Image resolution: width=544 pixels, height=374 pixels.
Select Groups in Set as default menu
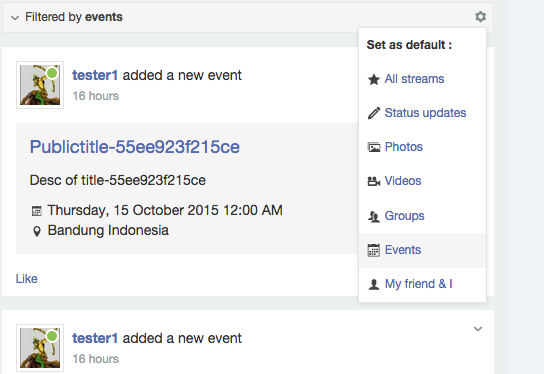click(405, 216)
